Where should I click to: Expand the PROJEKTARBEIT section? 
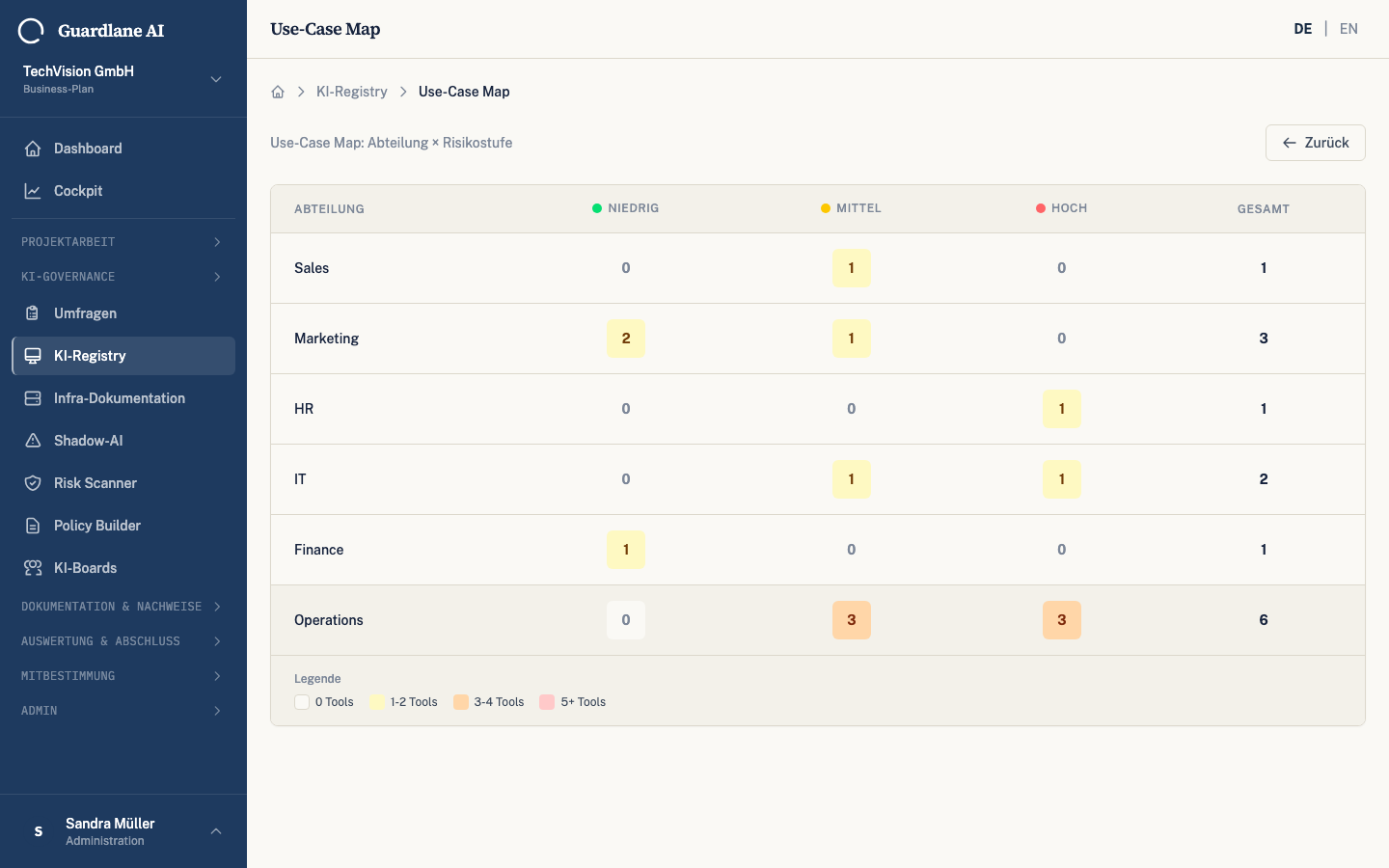point(123,242)
